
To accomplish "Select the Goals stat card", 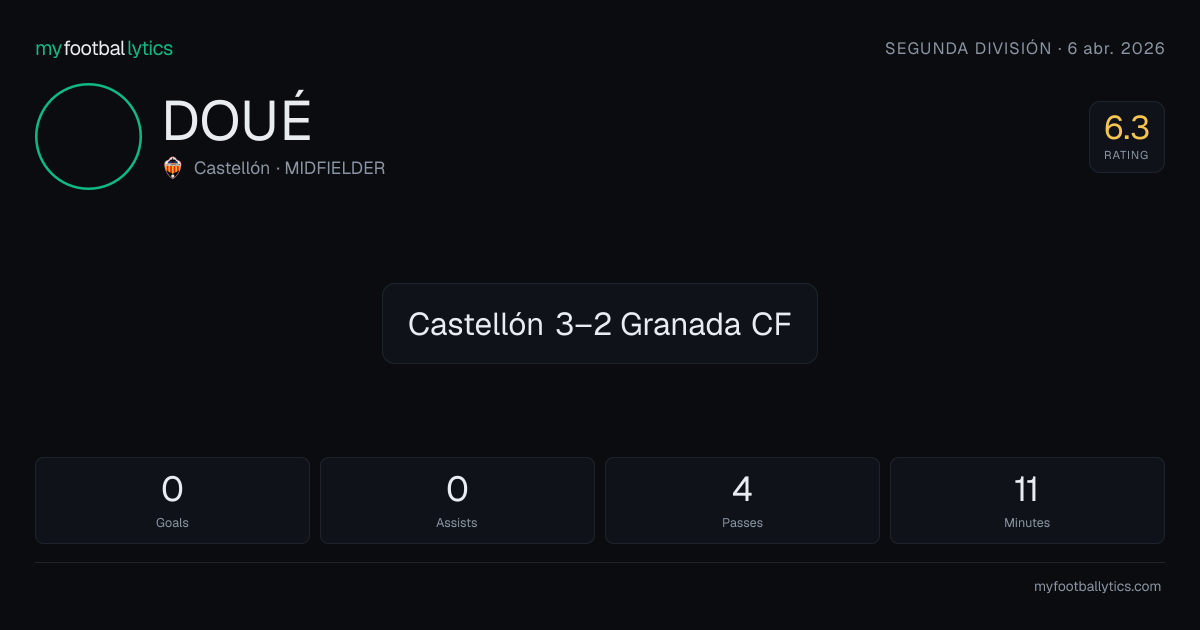I will point(172,500).
